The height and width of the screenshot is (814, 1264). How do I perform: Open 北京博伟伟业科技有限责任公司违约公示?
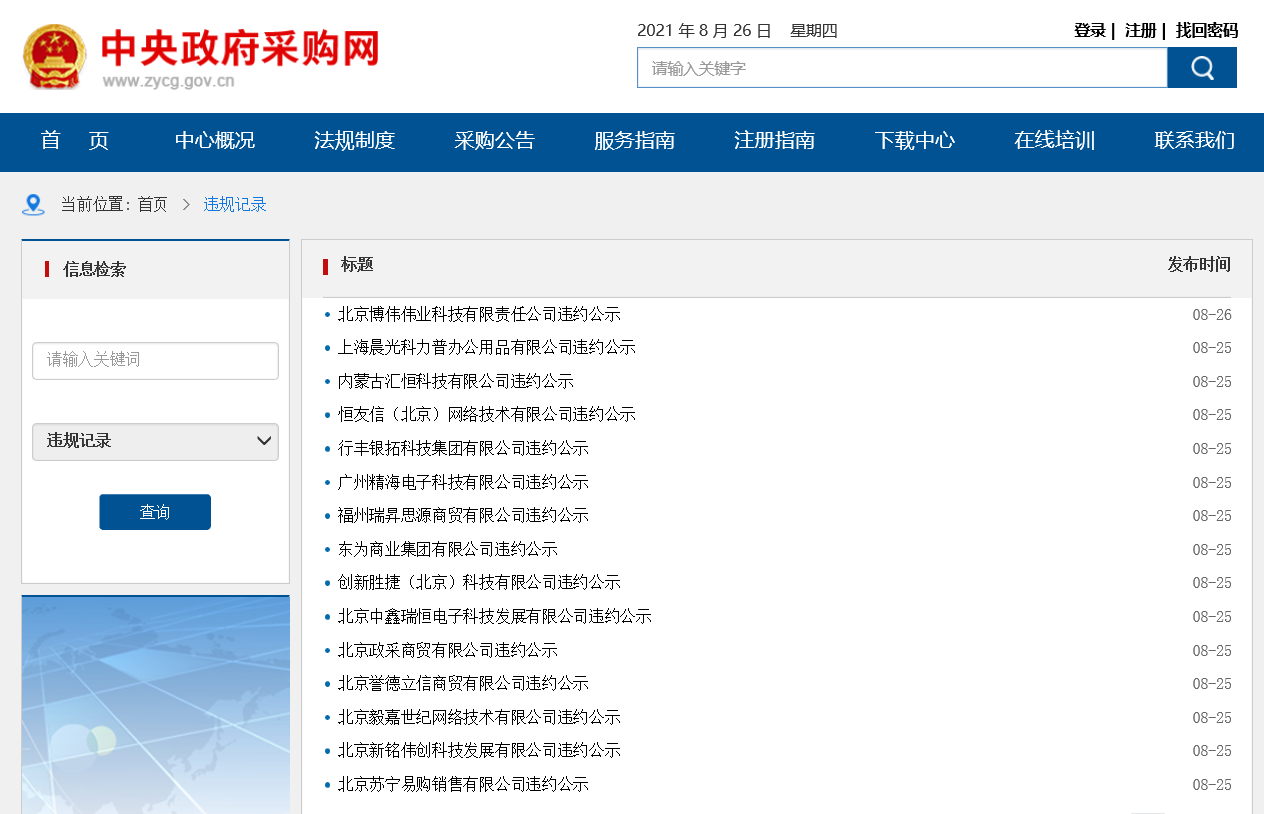[x=479, y=315]
